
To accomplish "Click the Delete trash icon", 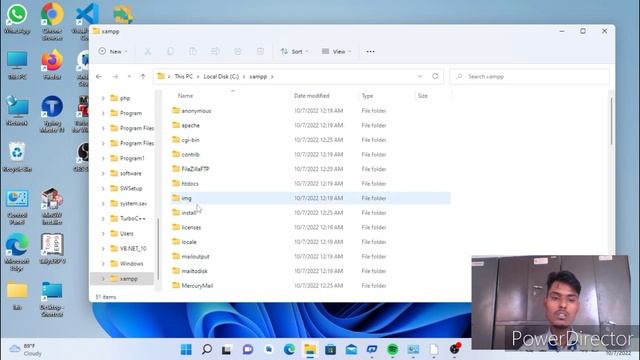I will pos(260,51).
